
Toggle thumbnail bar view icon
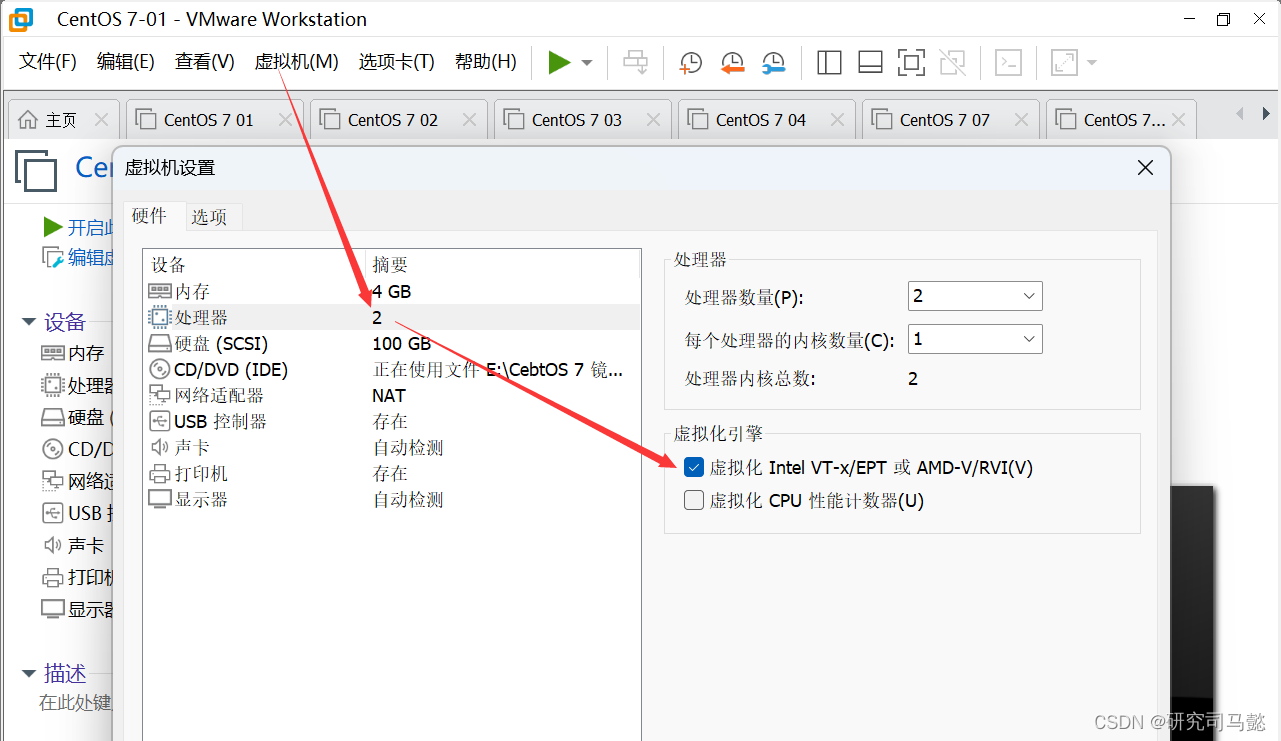pos(870,62)
